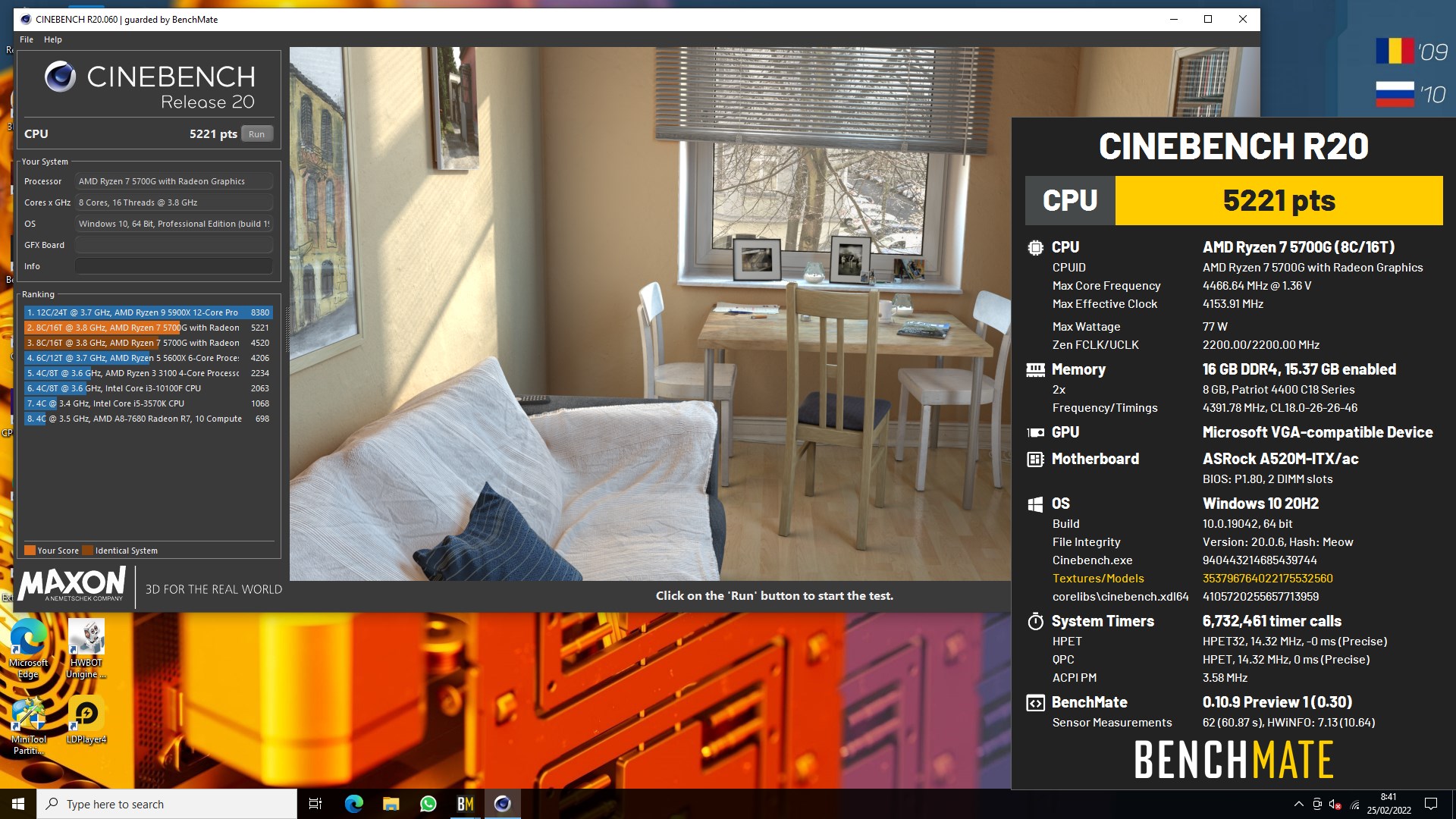Click the taskbar search box

[167, 804]
